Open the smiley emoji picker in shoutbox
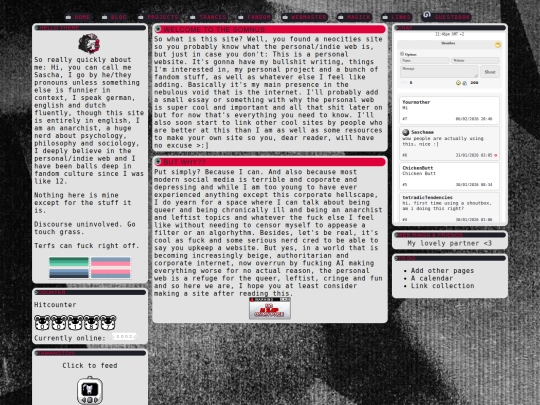The height and width of the screenshot is (405, 540). (x=458, y=83)
